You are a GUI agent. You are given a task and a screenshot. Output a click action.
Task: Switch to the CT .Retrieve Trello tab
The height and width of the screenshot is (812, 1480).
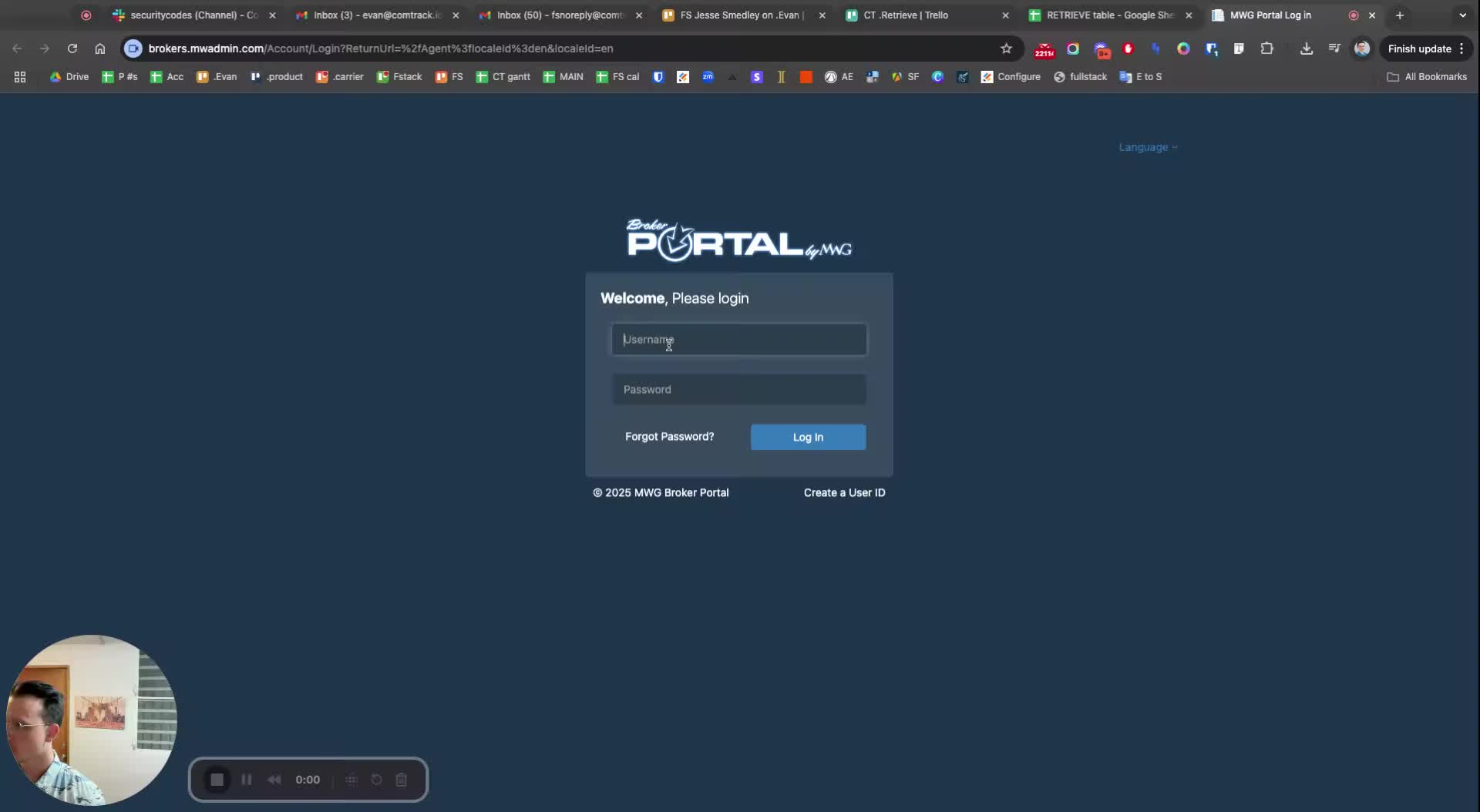pos(925,15)
